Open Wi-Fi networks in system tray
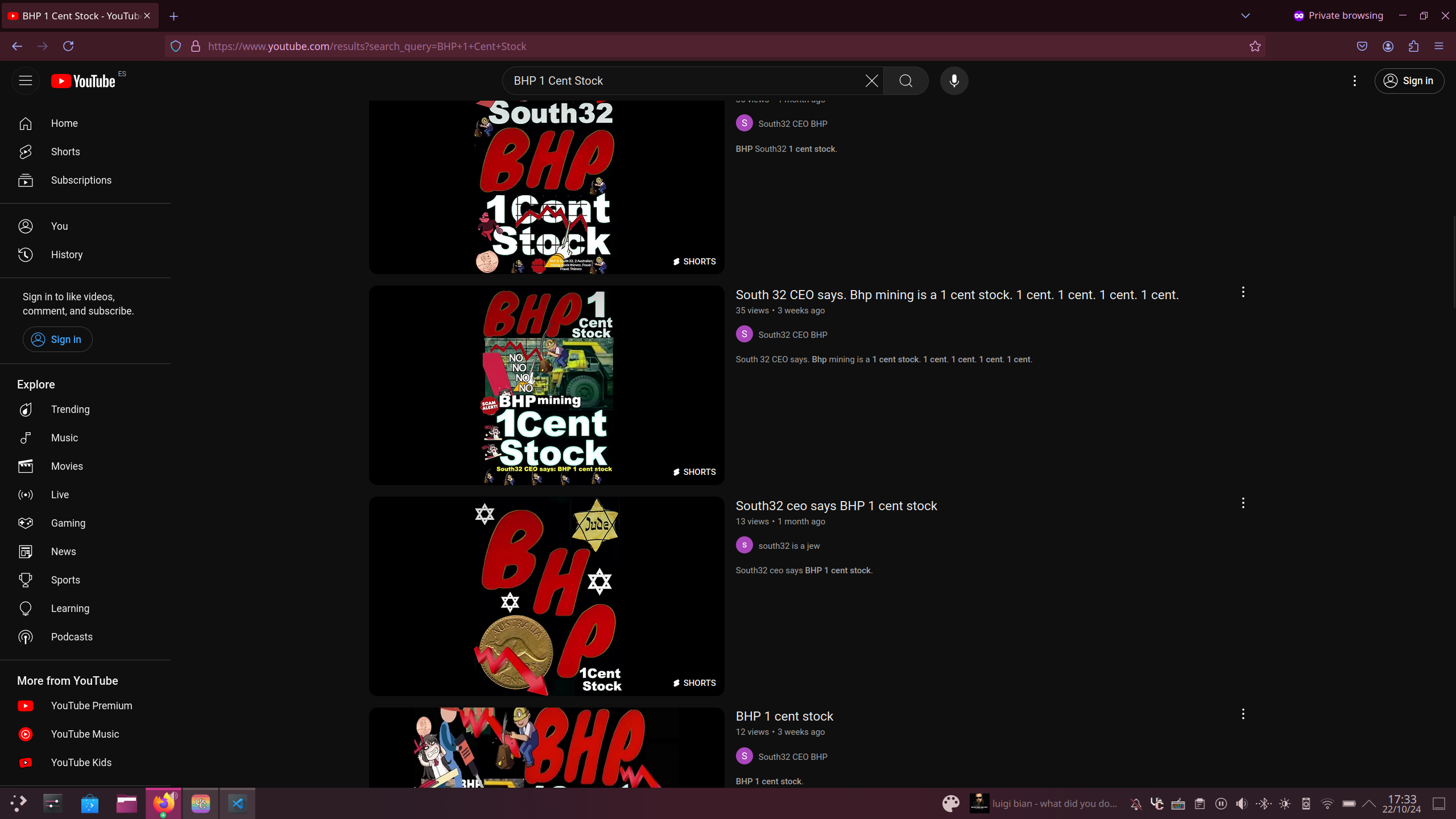The image size is (1456, 819). (1327, 804)
